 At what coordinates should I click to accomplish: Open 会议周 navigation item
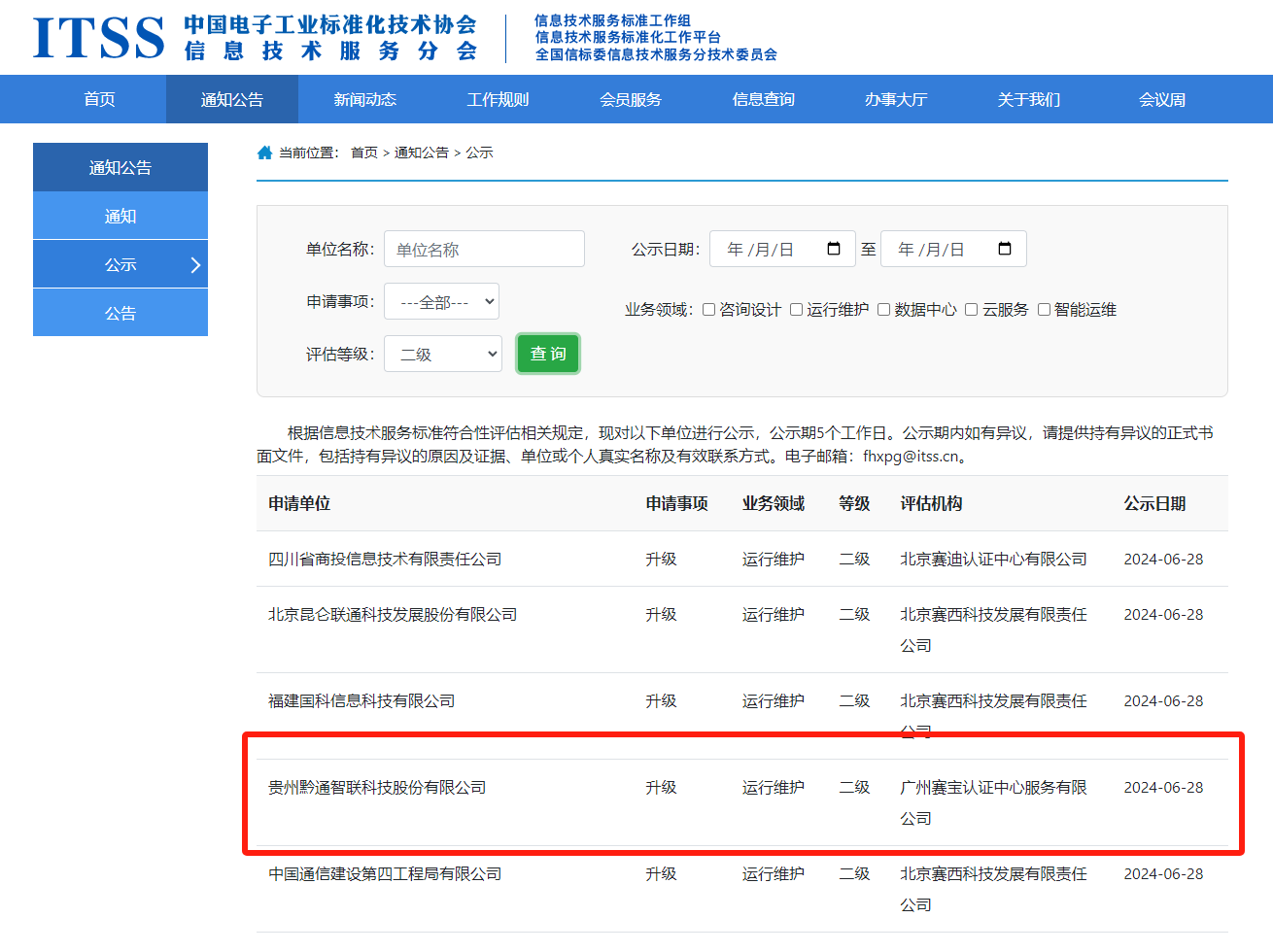point(1162,99)
